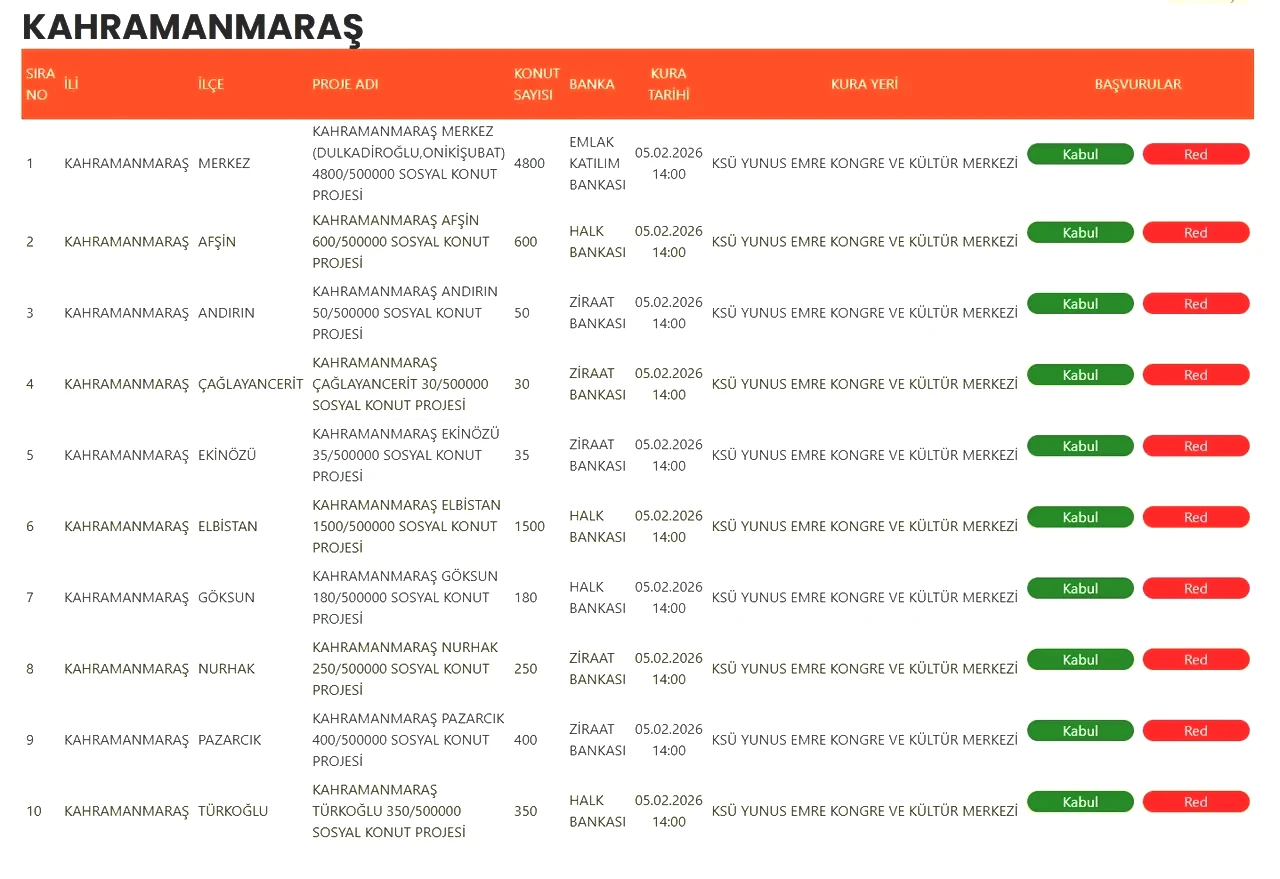Click Red for the NURHAK row
The image size is (1280, 879).
[x=1195, y=660]
